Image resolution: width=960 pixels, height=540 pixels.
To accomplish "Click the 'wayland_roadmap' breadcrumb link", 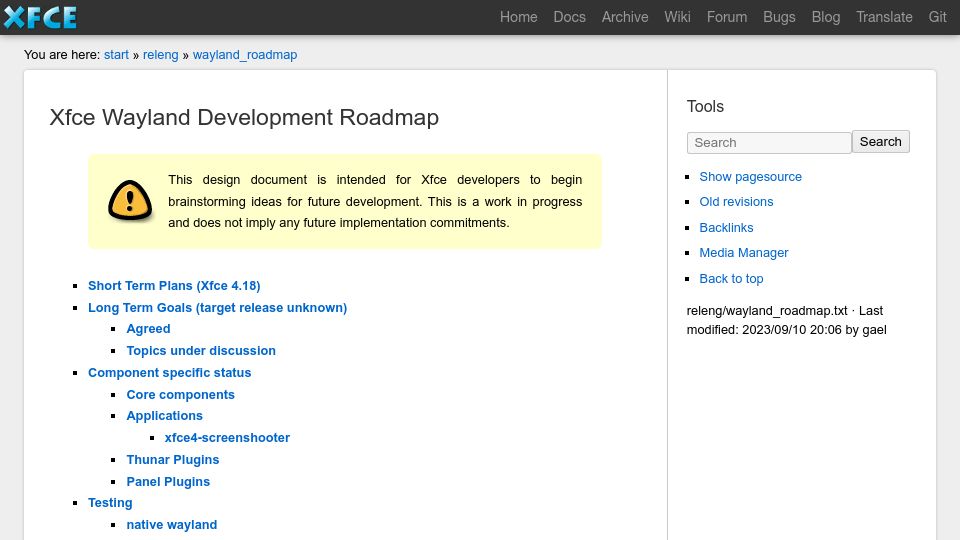I will 245,54.
